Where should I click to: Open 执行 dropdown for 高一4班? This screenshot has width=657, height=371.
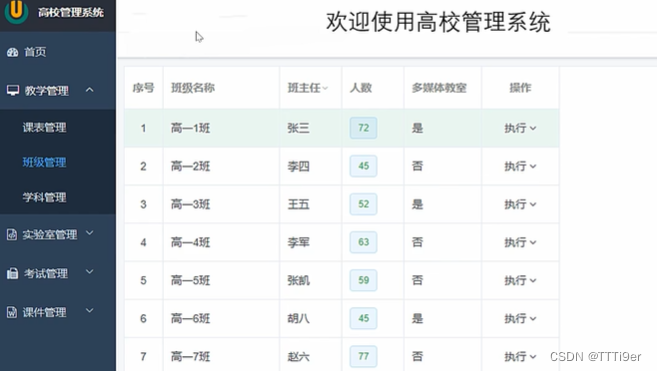coord(520,242)
